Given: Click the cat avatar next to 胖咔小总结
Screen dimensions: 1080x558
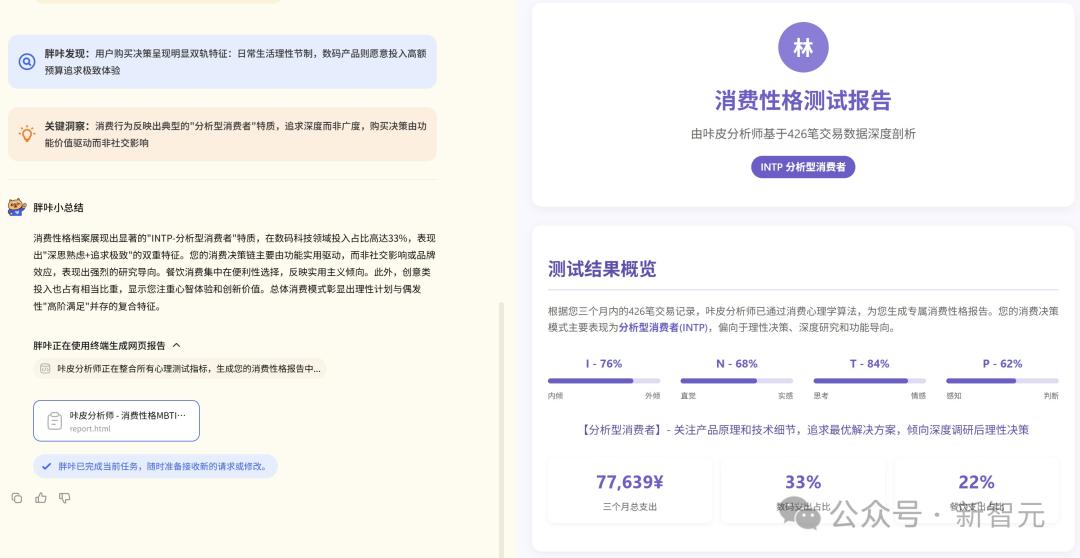Looking at the screenshot, I should pyautogui.click(x=17, y=207).
